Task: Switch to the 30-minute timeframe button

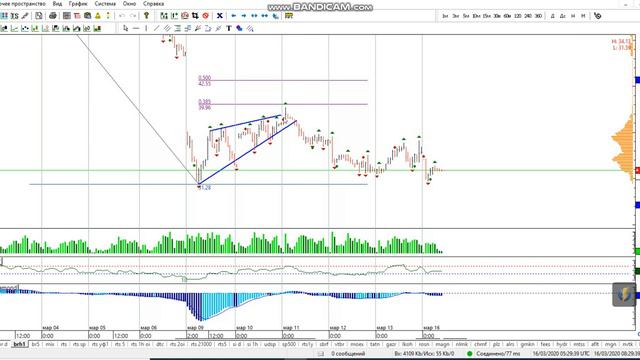Action: point(497,16)
